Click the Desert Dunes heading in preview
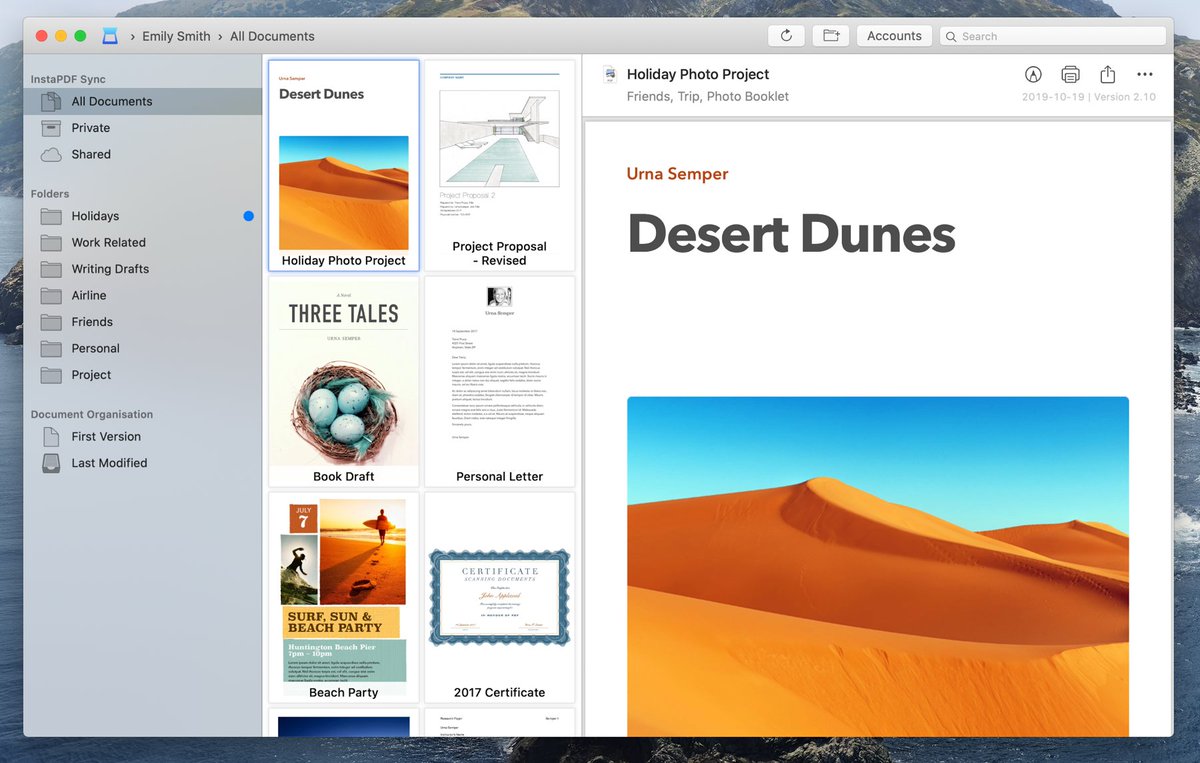 (791, 234)
